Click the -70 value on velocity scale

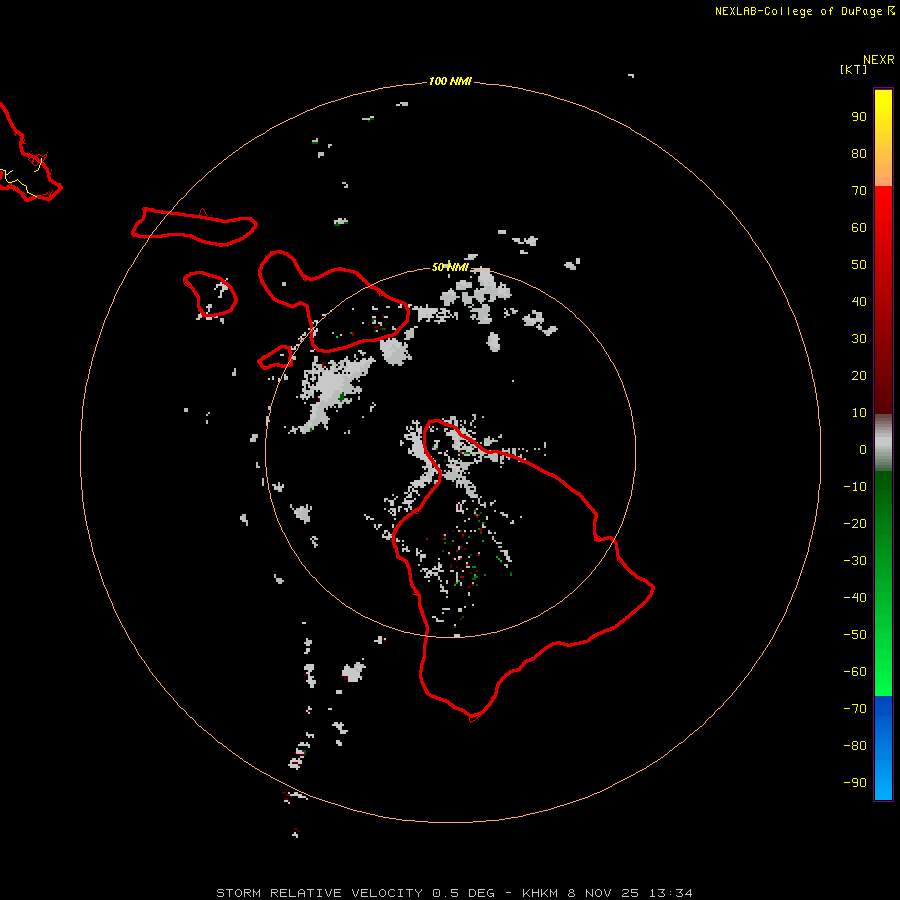[x=855, y=708]
